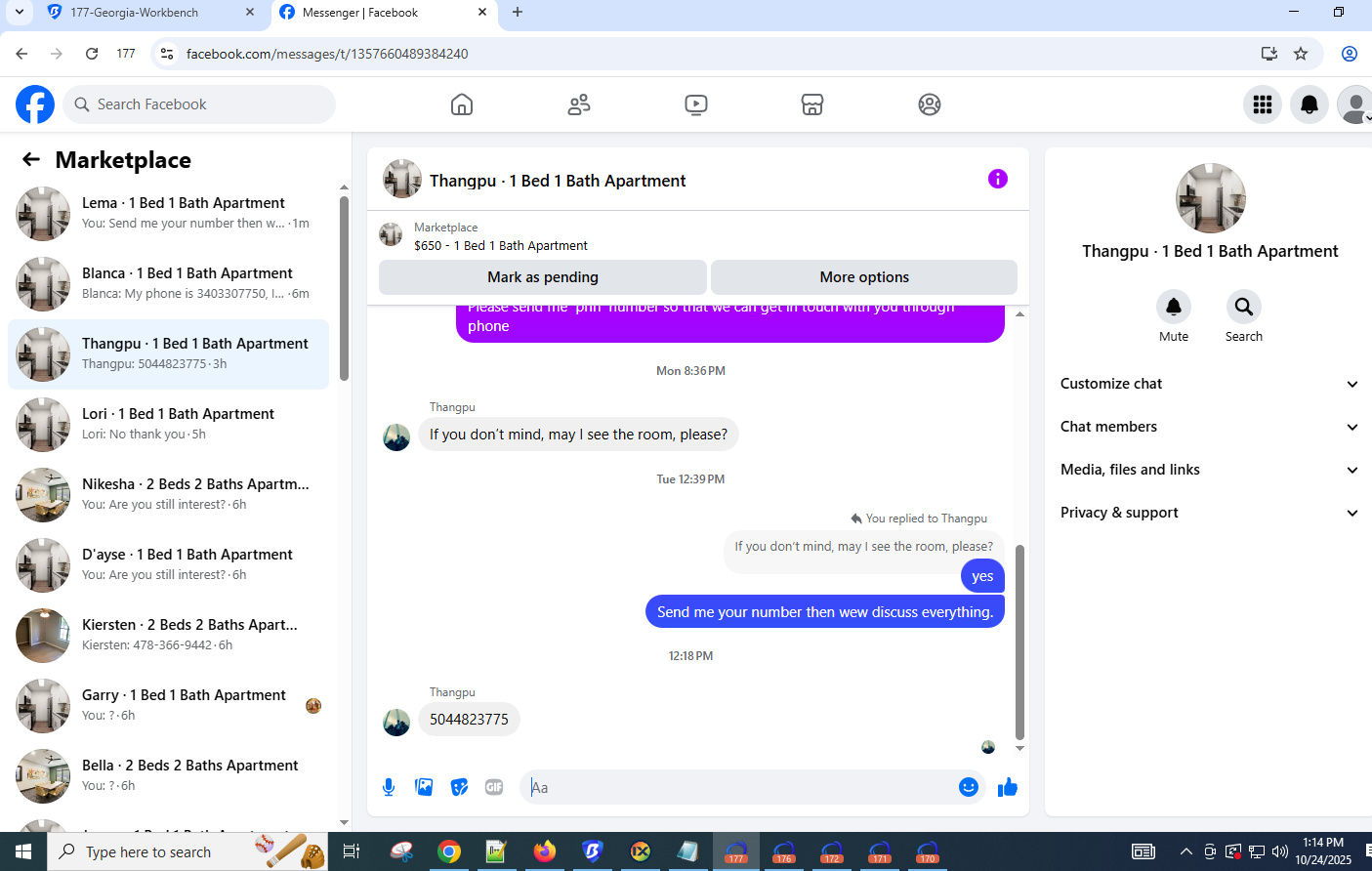
Task: Open Nikesha 2 Beds 2 Baths conversation
Action: [168, 495]
